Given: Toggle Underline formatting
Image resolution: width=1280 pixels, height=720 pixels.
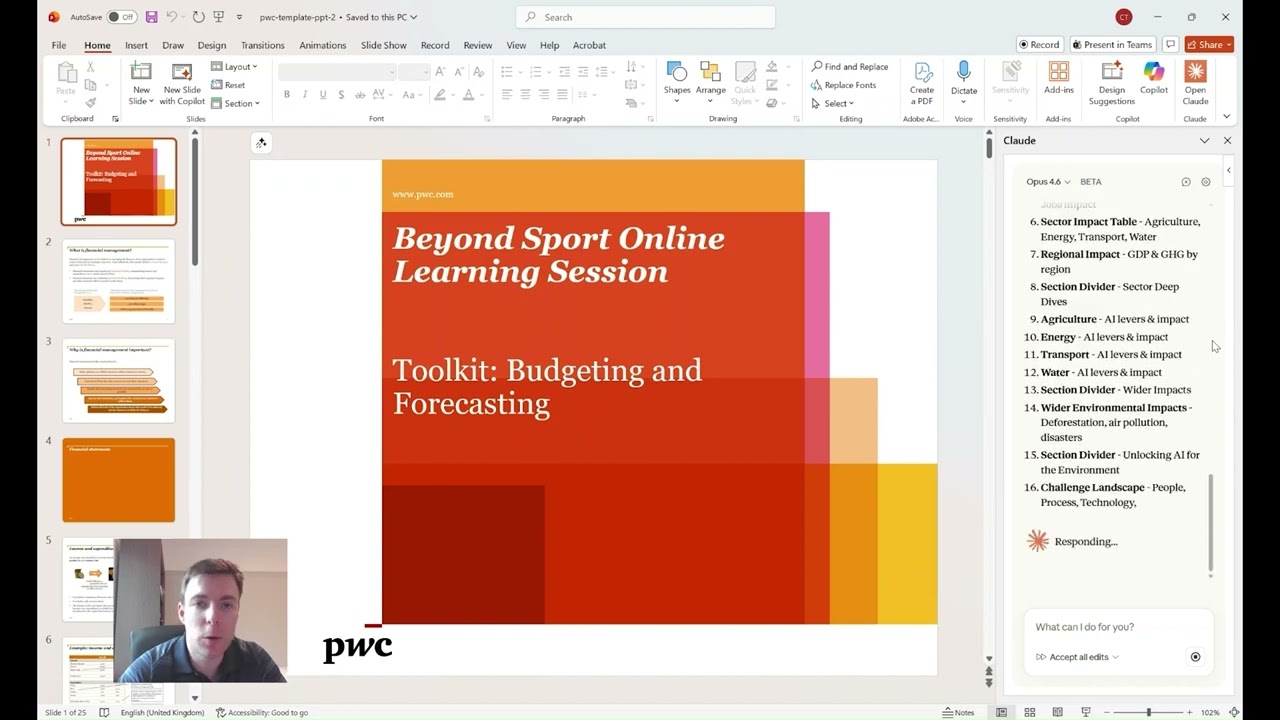Looking at the screenshot, I should pos(323,95).
